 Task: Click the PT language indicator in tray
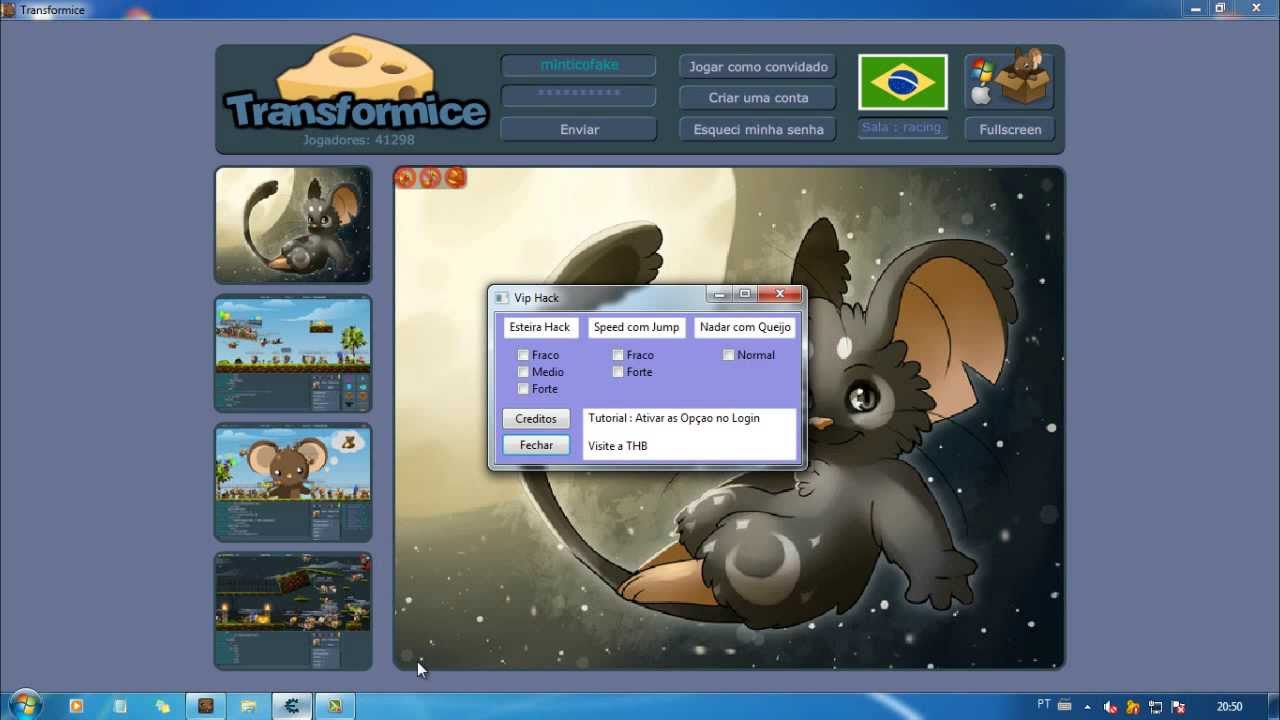click(x=1044, y=704)
